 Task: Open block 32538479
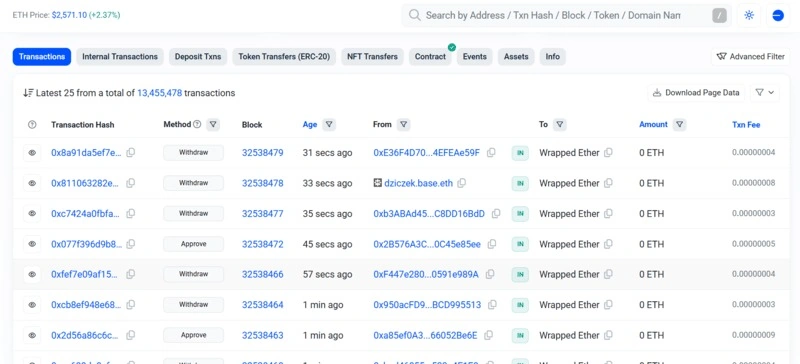click(262, 153)
